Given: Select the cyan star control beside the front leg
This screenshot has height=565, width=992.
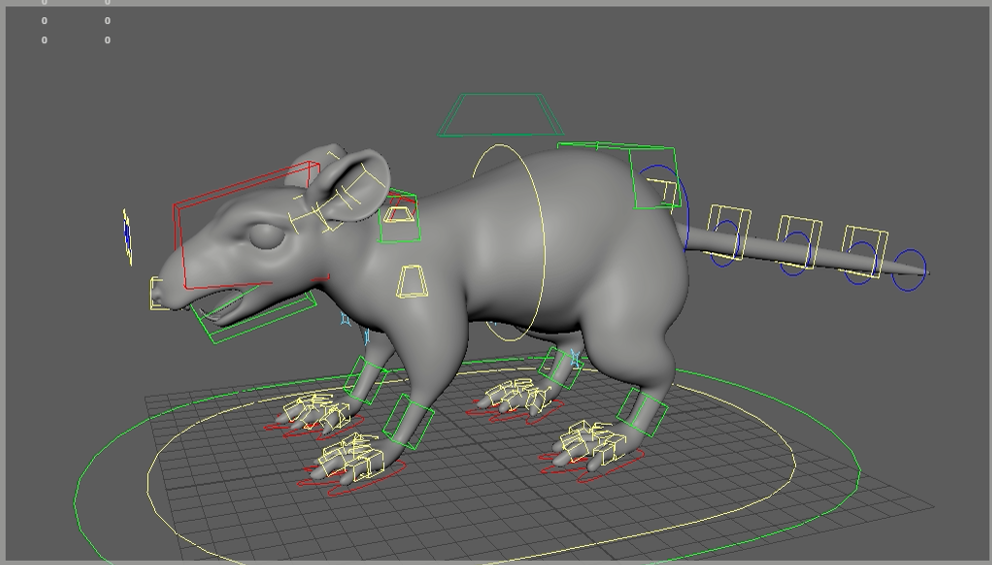Looking at the screenshot, I should [345, 319].
